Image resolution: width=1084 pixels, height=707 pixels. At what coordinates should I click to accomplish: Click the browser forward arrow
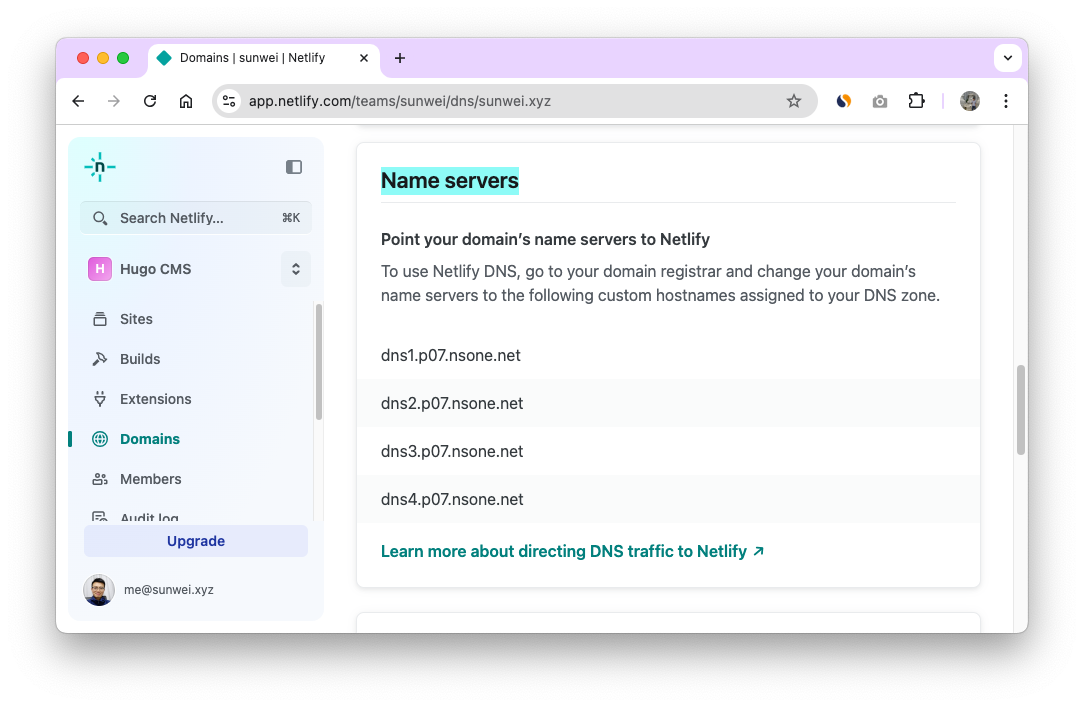point(114,102)
